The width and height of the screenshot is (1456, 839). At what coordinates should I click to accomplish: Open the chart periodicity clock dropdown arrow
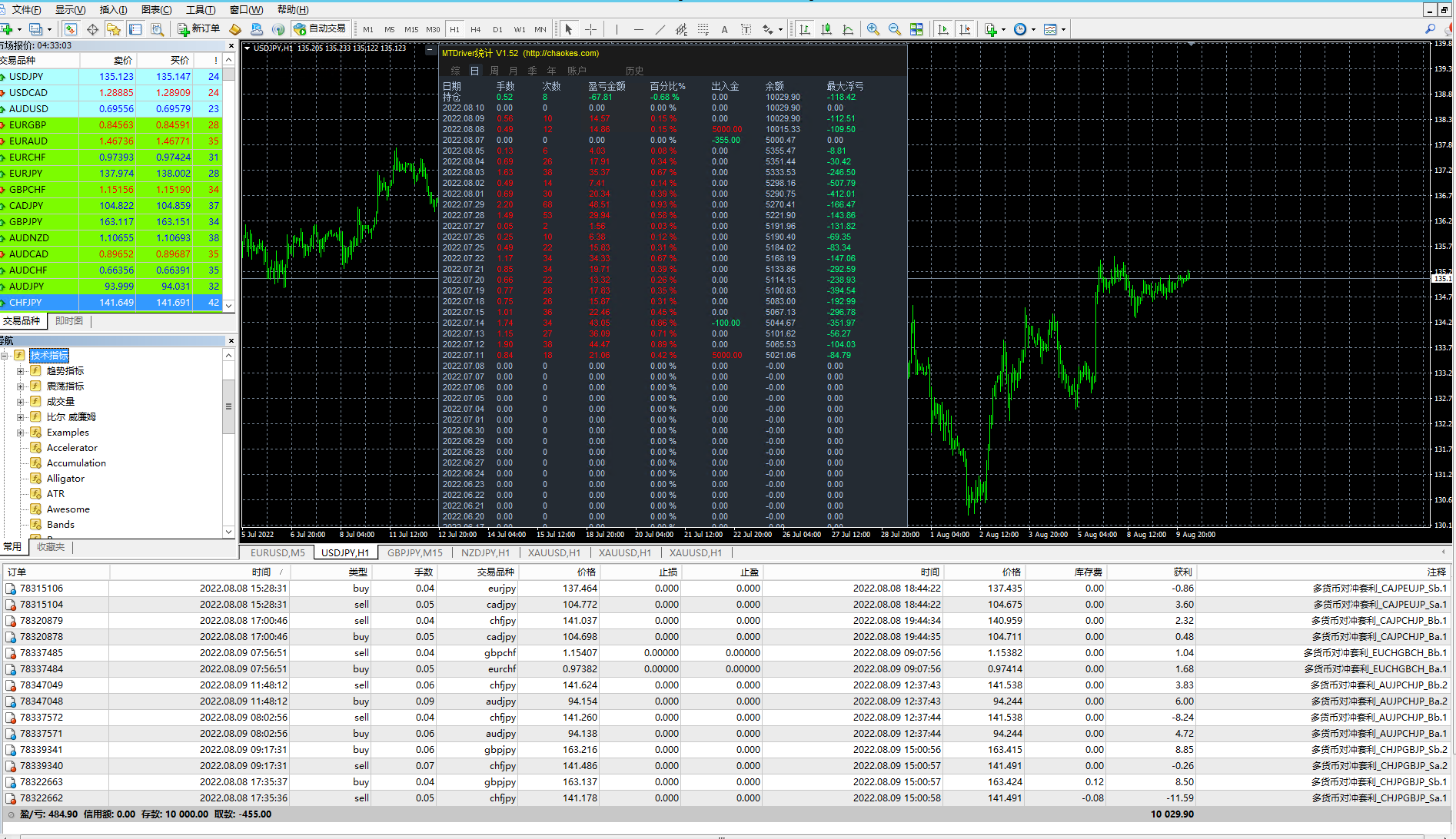[x=1033, y=29]
